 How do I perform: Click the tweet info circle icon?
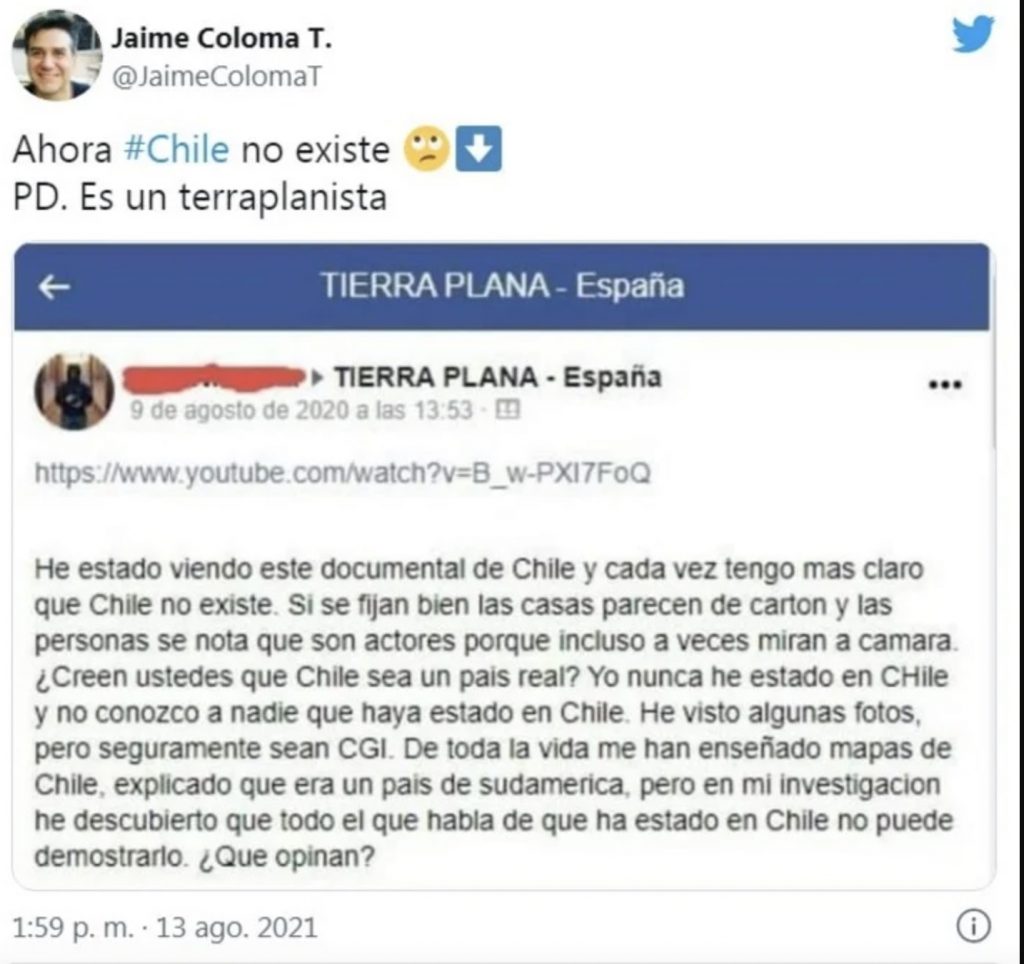(973, 926)
